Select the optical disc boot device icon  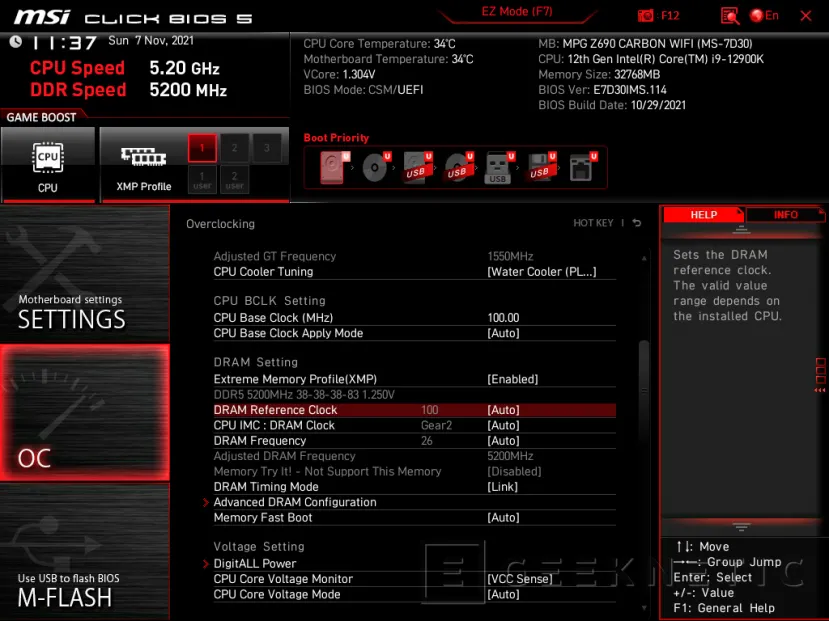pos(376,168)
